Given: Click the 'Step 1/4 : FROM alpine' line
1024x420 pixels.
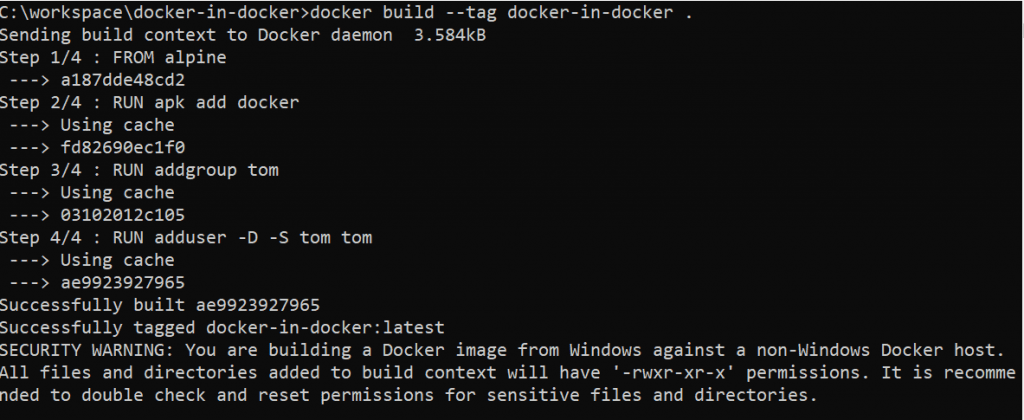Looking at the screenshot, I should [113, 57].
